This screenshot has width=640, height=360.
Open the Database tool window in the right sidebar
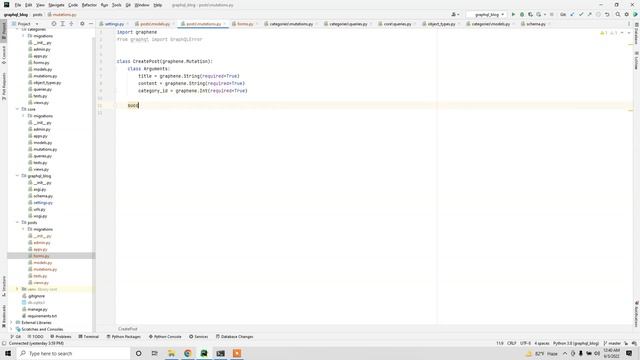click(x=636, y=34)
